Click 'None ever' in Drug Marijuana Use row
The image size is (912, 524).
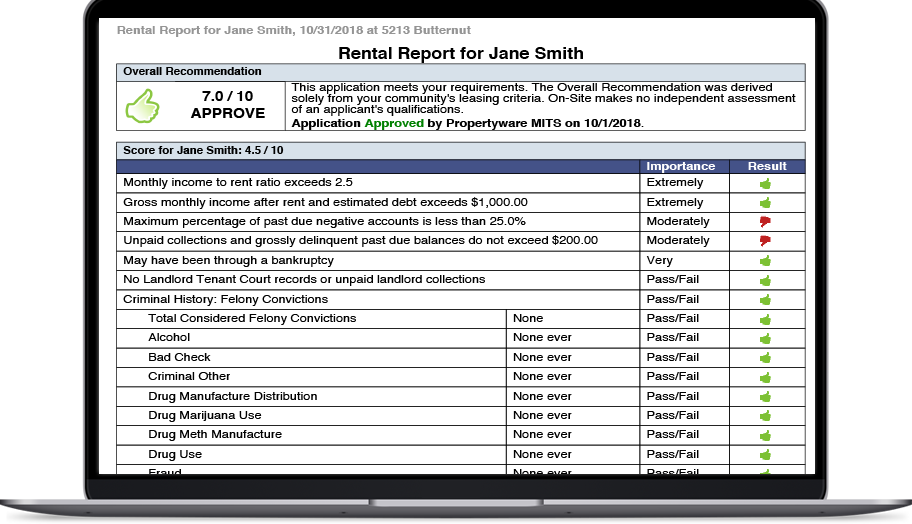pyautogui.click(x=542, y=415)
